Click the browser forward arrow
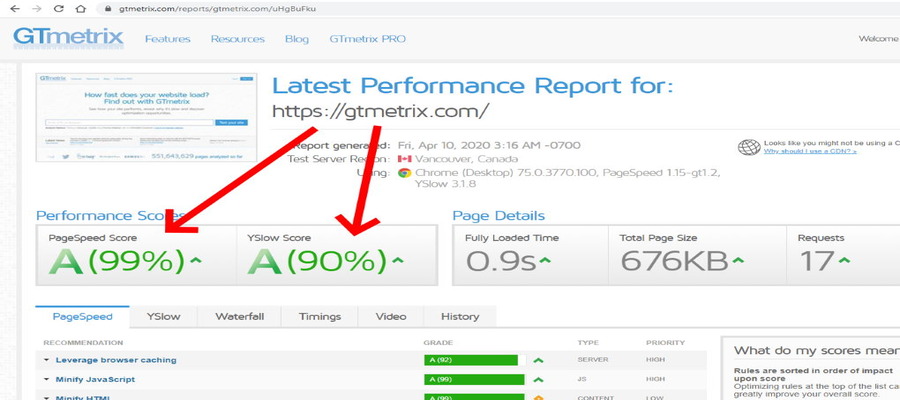The height and width of the screenshot is (400, 900). (x=36, y=9)
